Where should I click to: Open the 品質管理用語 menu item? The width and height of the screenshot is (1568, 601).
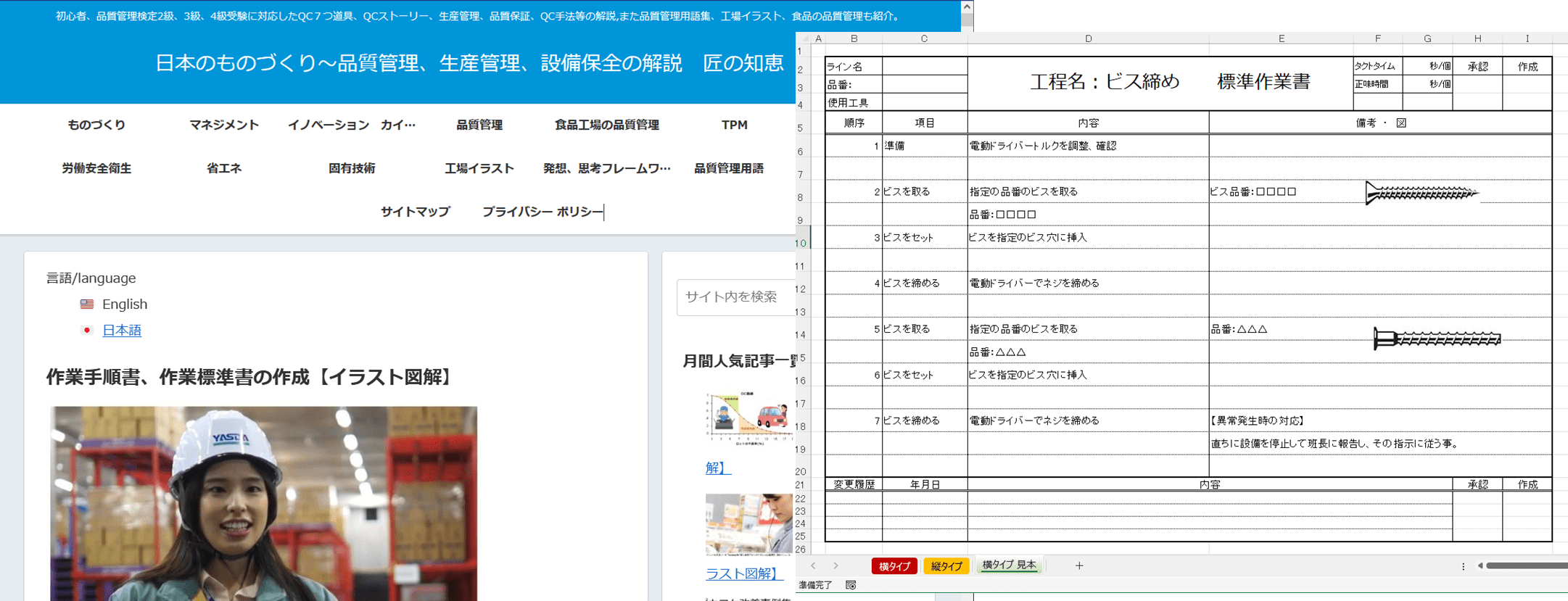[x=729, y=168]
